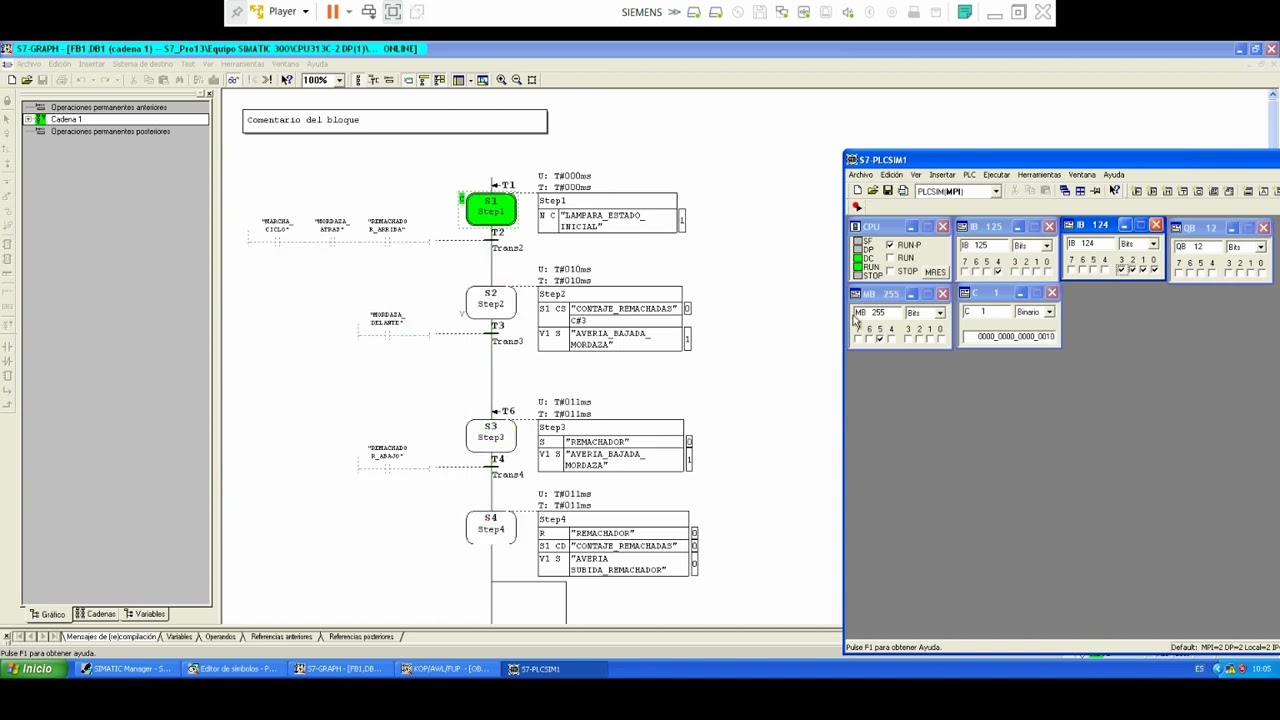This screenshot has width=1280, height=720.
Task: Open Ejecutar menu in S7-PLCSIM
Action: 996,175
